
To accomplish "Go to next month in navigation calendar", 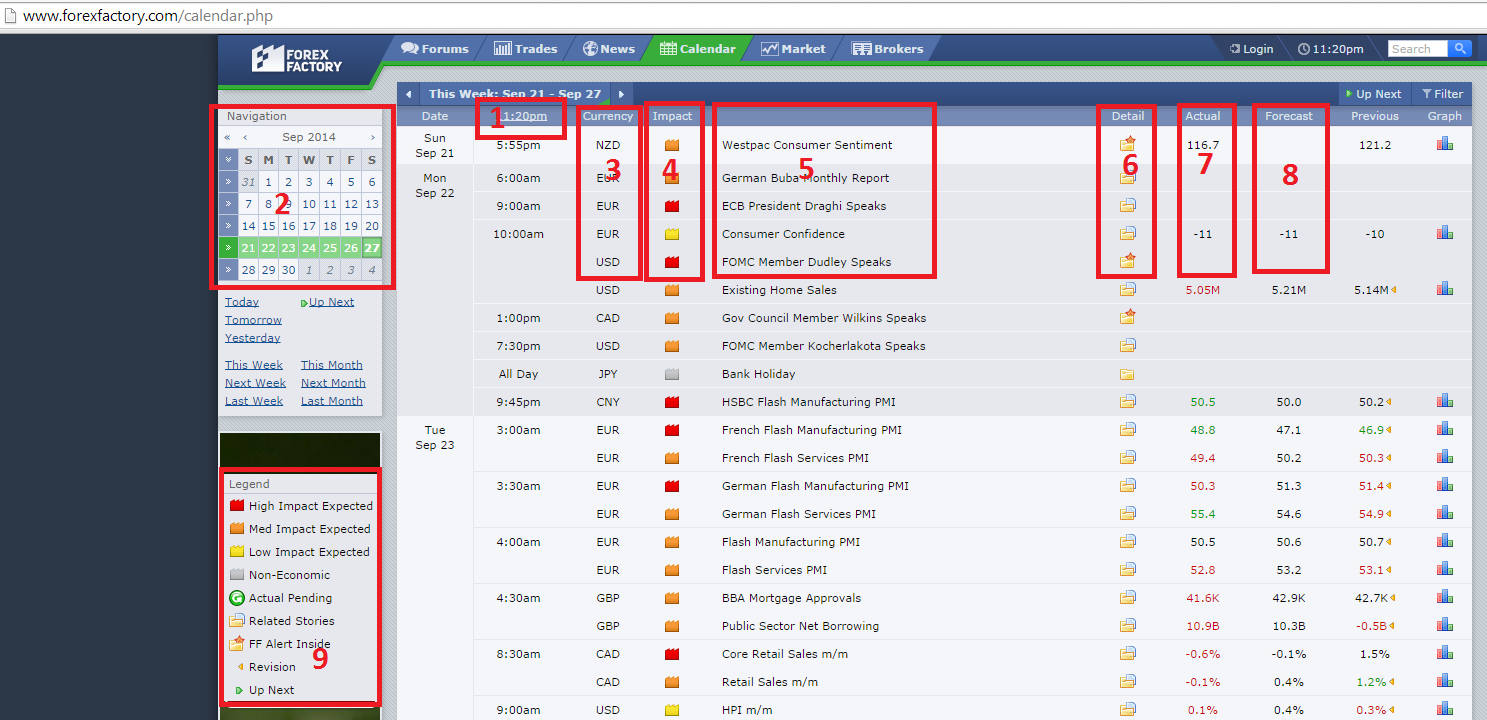I will pos(373,137).
